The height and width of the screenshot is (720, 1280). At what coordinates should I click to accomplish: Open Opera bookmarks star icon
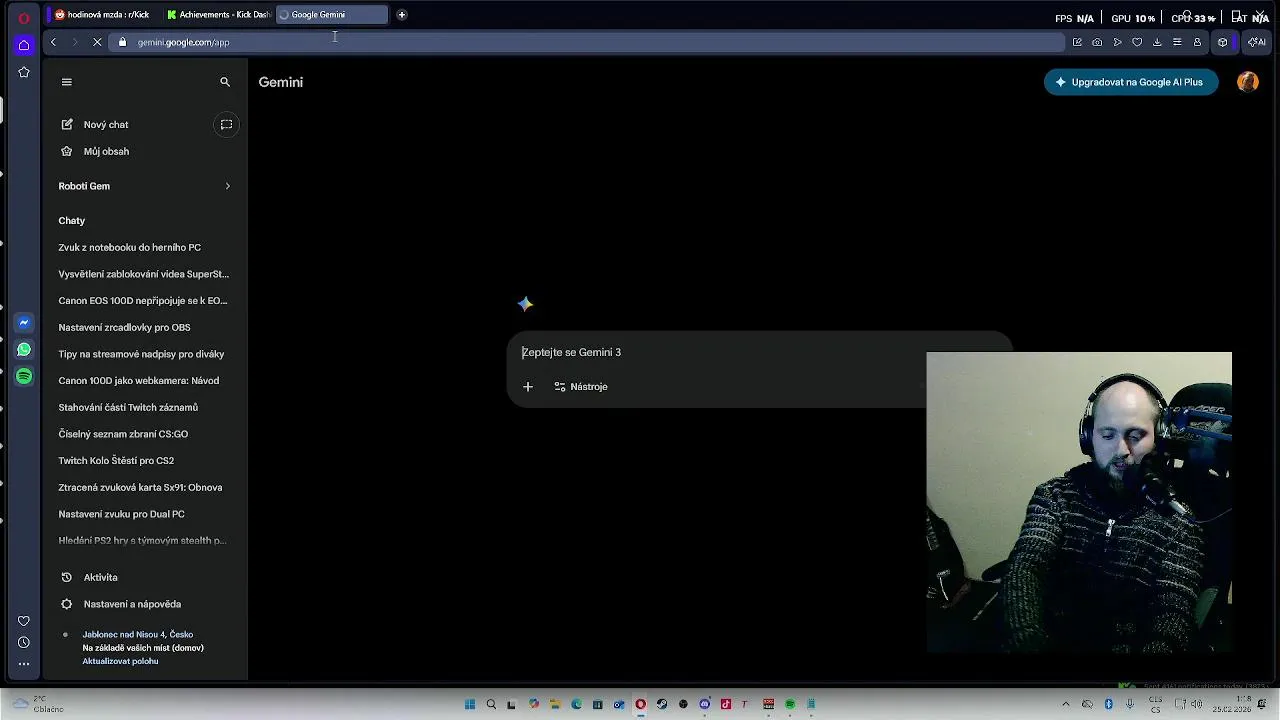click(x=24, y=72)
